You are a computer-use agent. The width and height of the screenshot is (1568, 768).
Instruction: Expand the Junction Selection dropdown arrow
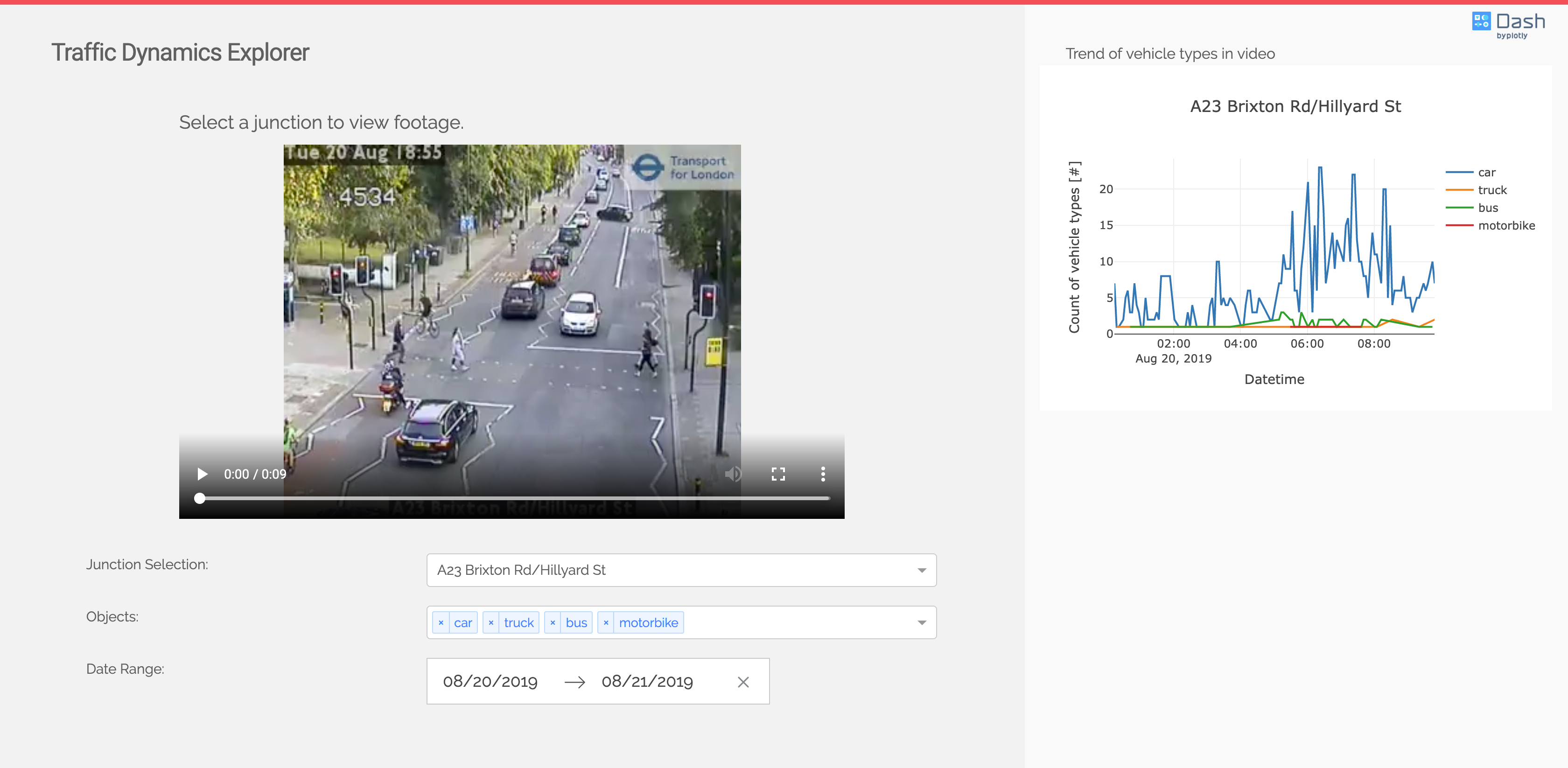(x=922, y=570)
